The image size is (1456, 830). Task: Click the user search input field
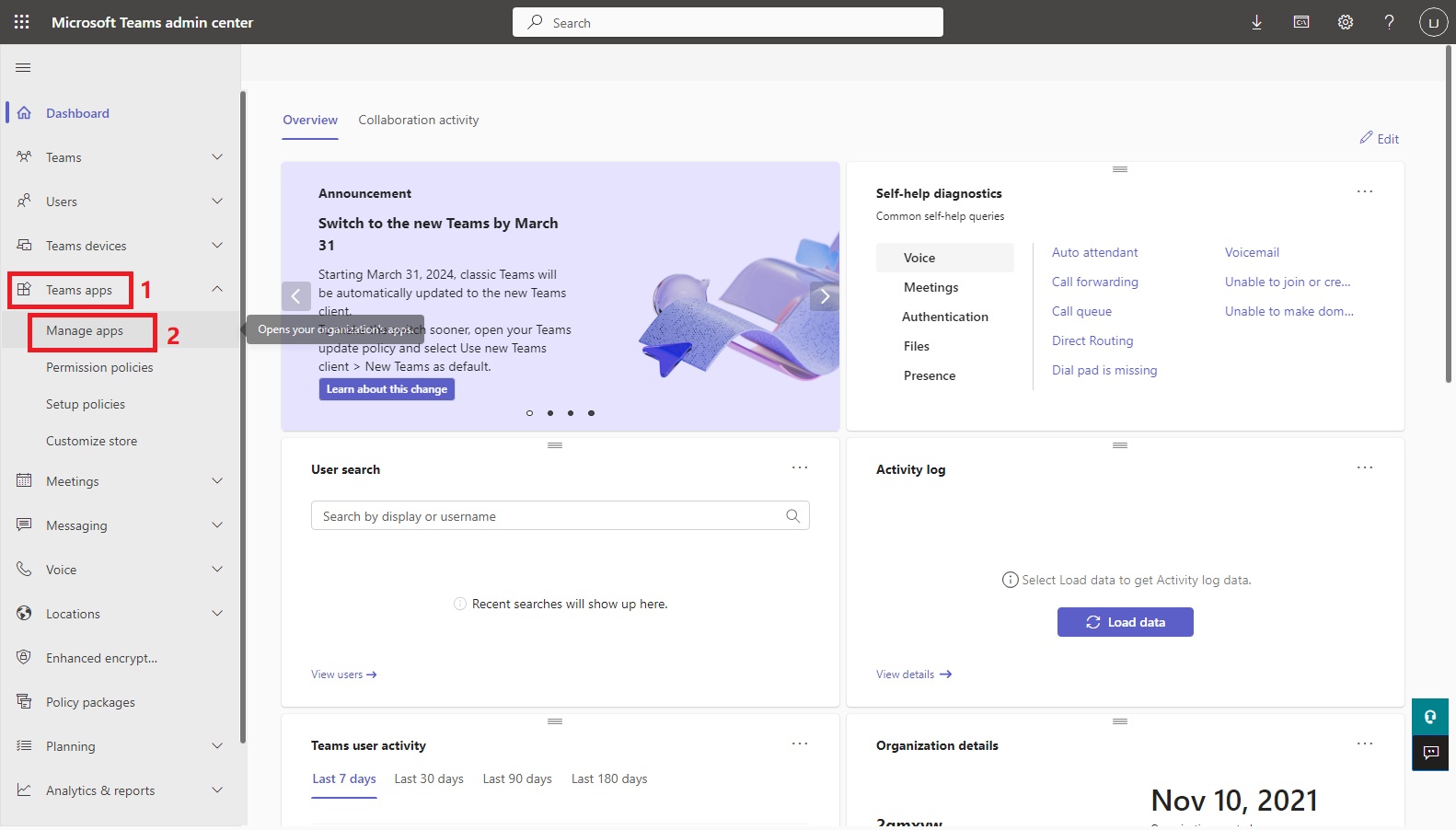548,516
